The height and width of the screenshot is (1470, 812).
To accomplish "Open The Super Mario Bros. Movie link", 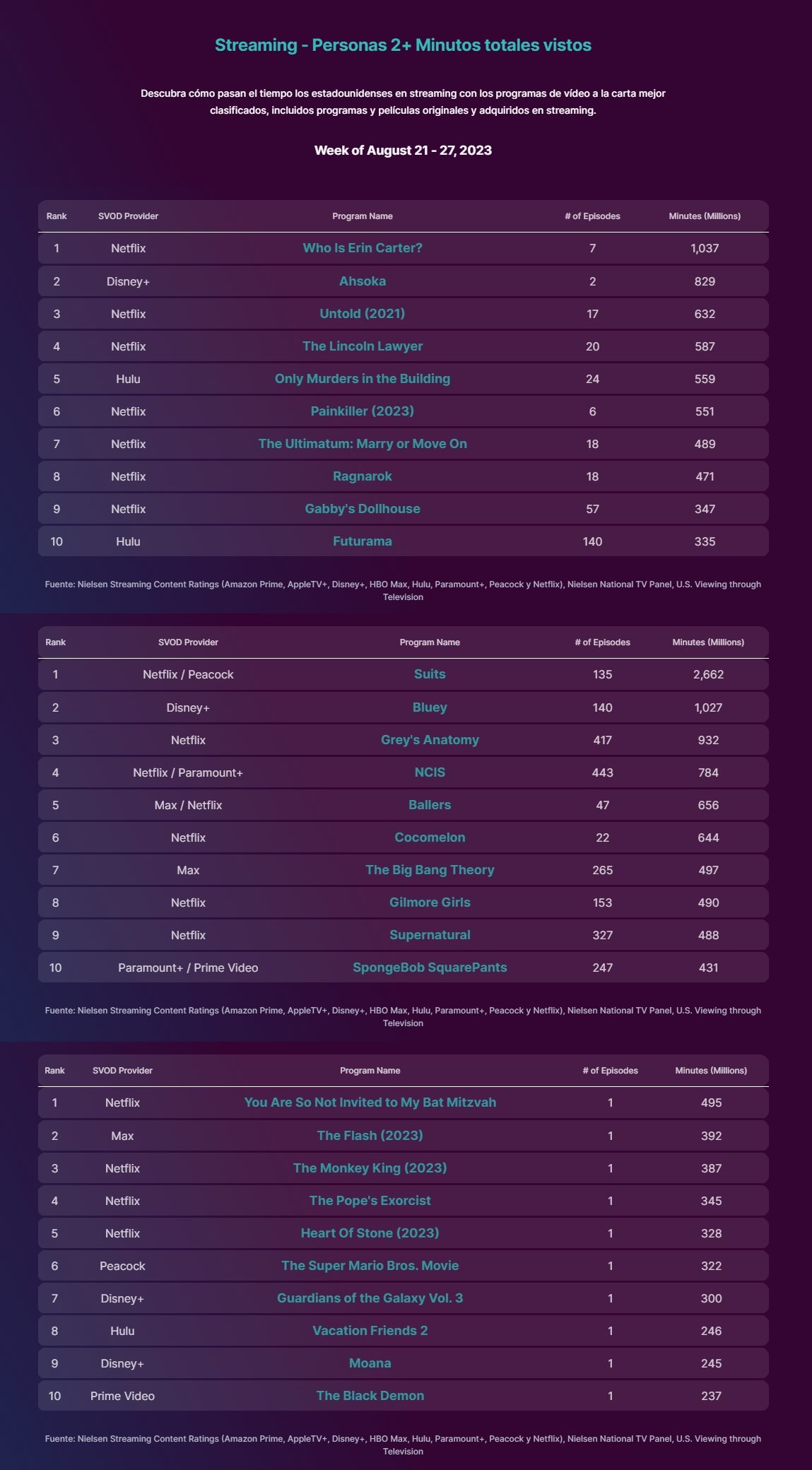I will [x=370, y=1266].
